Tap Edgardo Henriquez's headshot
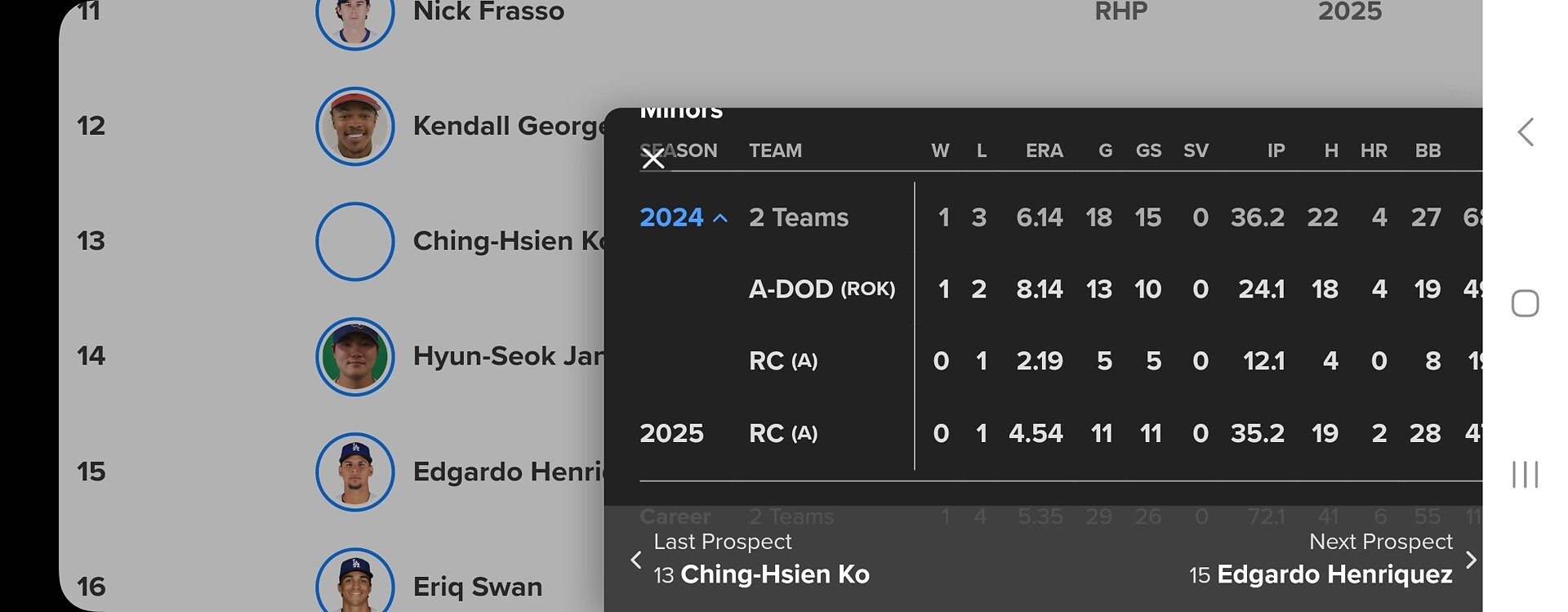Viewport: 1568px width, 612px height. click(x=355, y=472)
